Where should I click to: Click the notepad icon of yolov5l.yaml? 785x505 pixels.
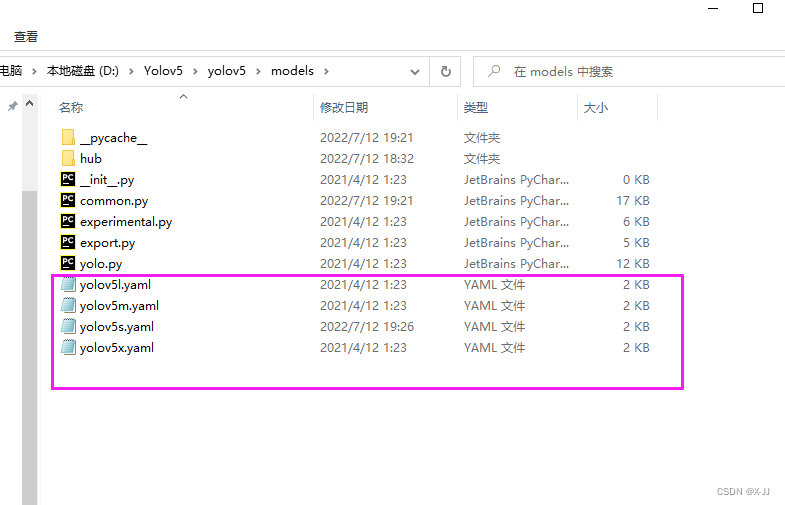pos(68,284)
